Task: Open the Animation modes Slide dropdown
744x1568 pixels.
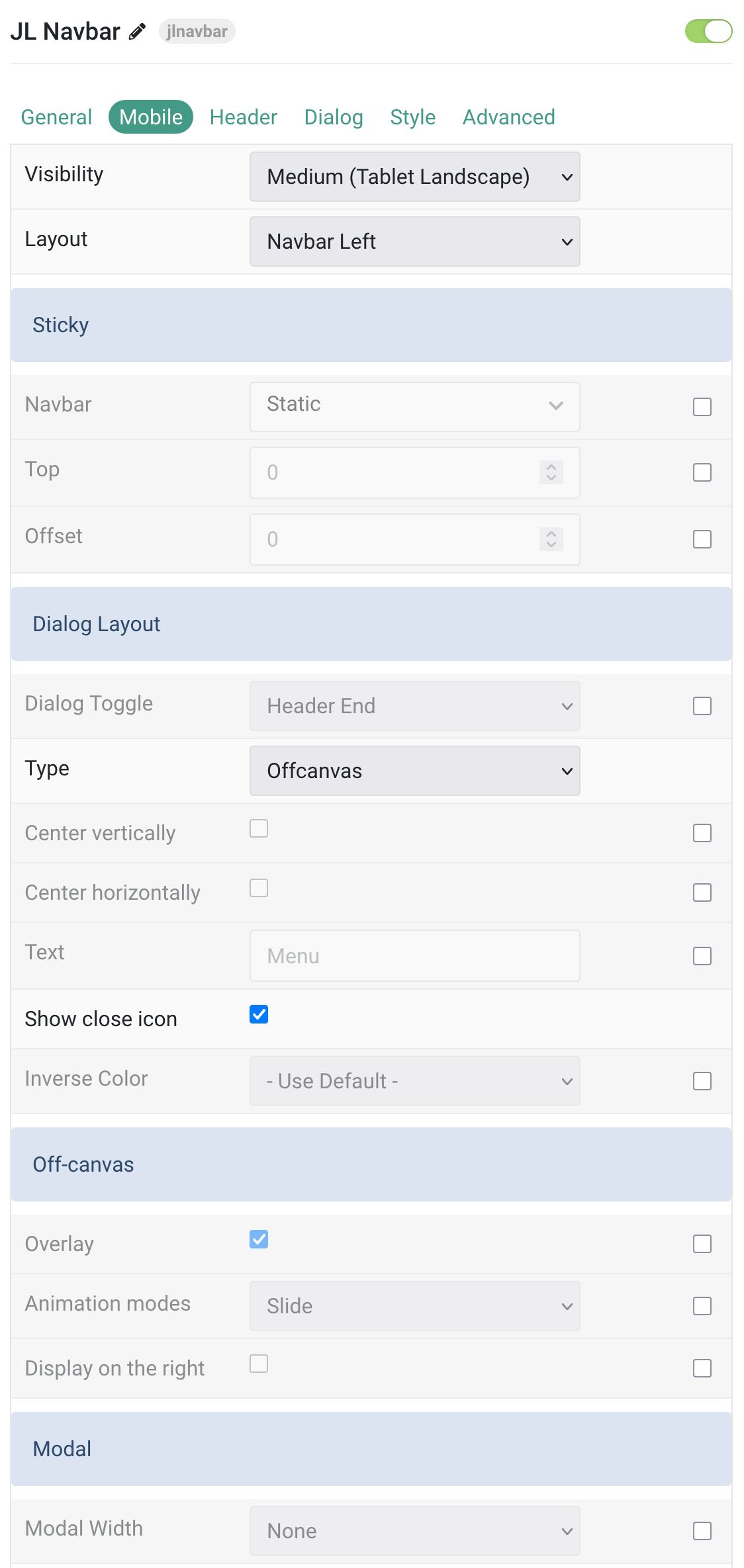Action: pos(415,1306)
